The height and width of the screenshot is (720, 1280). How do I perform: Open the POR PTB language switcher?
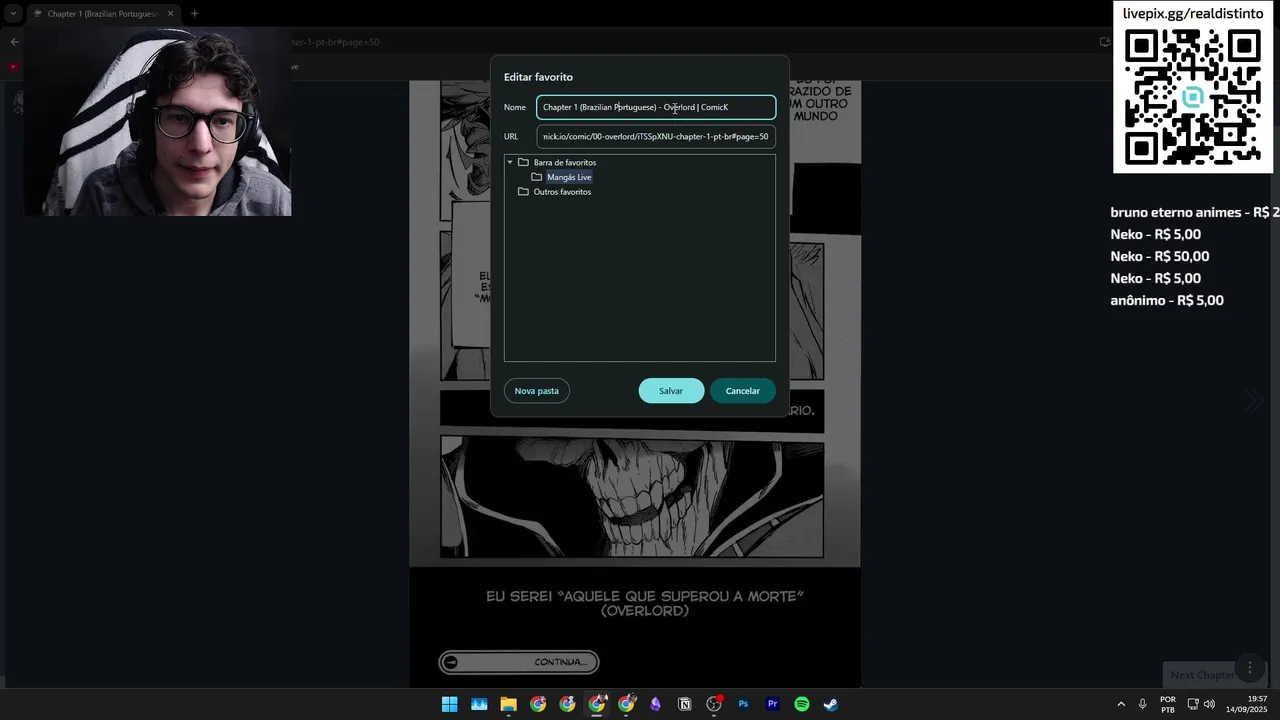(x=1168, y=704)
